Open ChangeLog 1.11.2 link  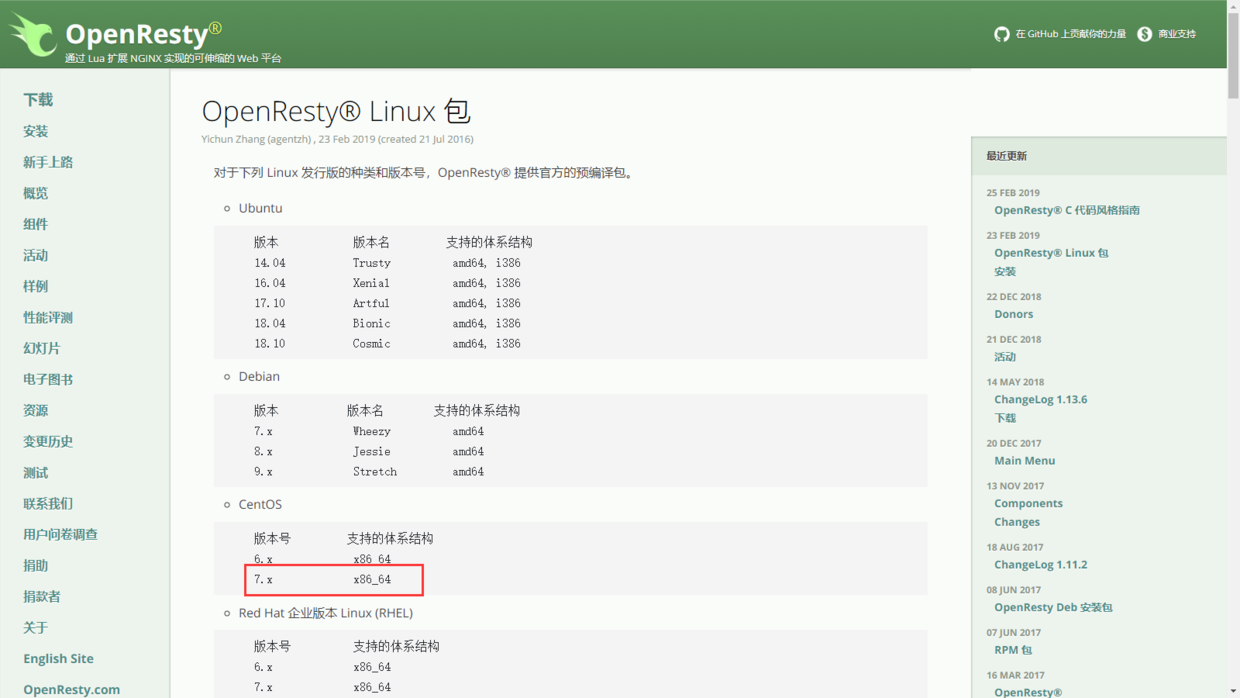(x=1040, y=564)
